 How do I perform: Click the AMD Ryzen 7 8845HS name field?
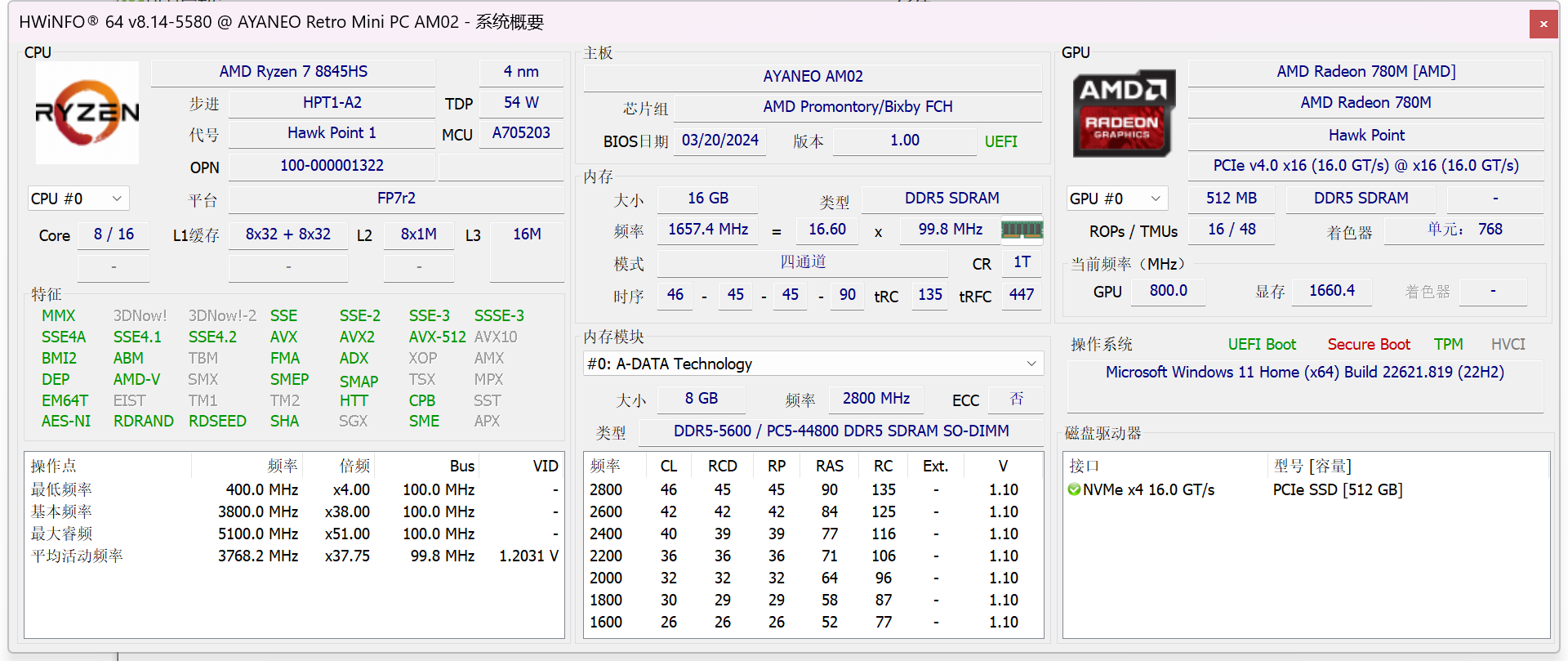click(293, 72)
